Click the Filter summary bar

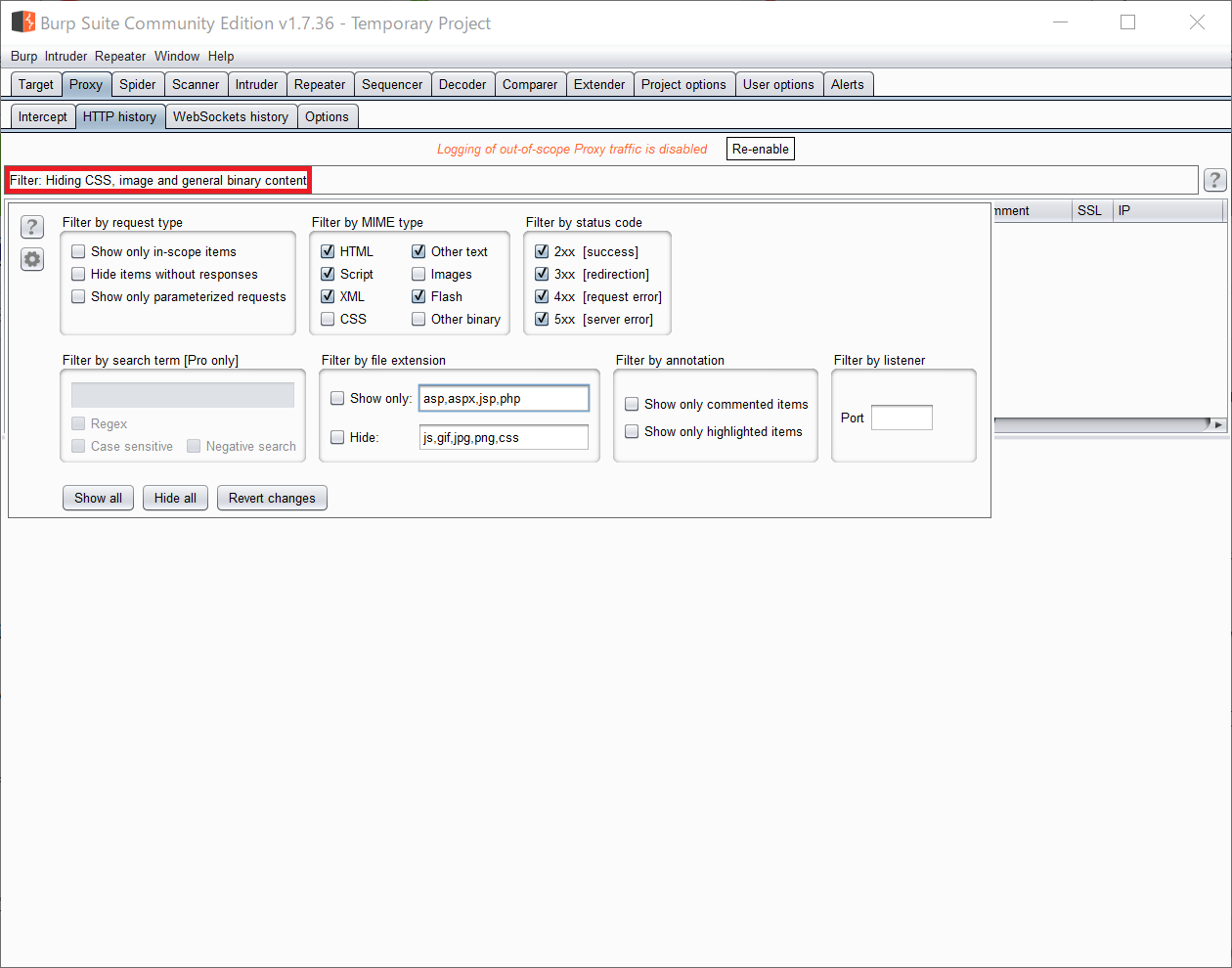(x=601, y=180)
